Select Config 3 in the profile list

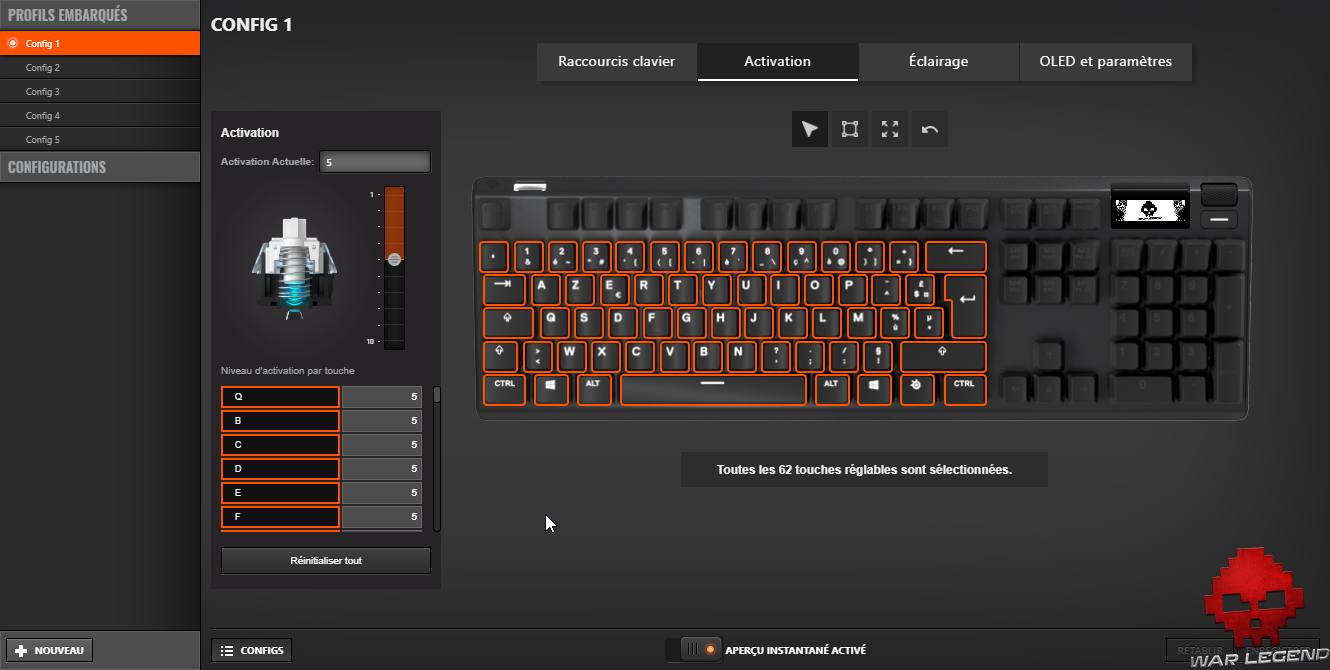tap(100, 91)
